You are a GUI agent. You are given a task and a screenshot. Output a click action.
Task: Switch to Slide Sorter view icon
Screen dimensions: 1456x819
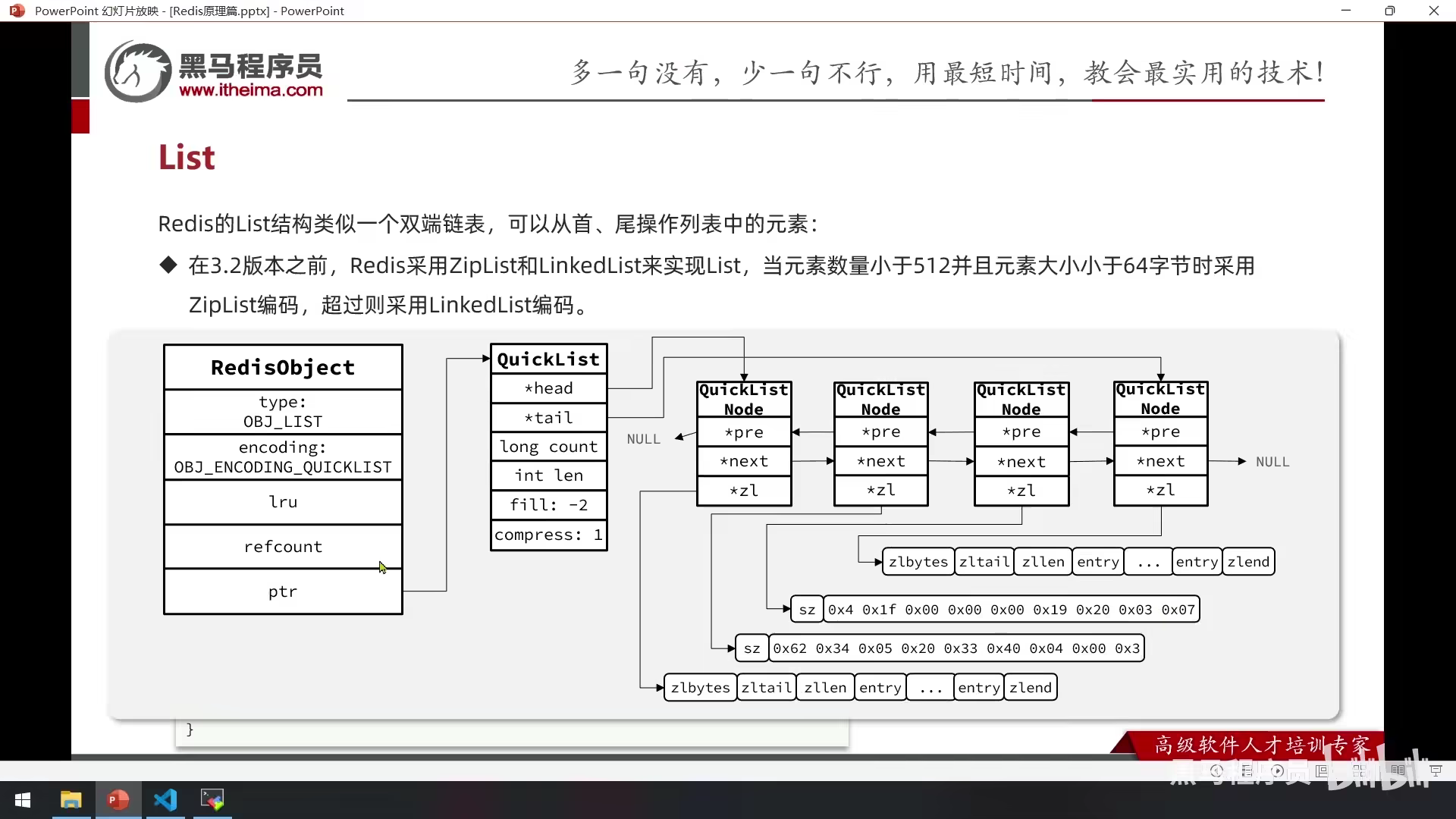click(1359, 770)
